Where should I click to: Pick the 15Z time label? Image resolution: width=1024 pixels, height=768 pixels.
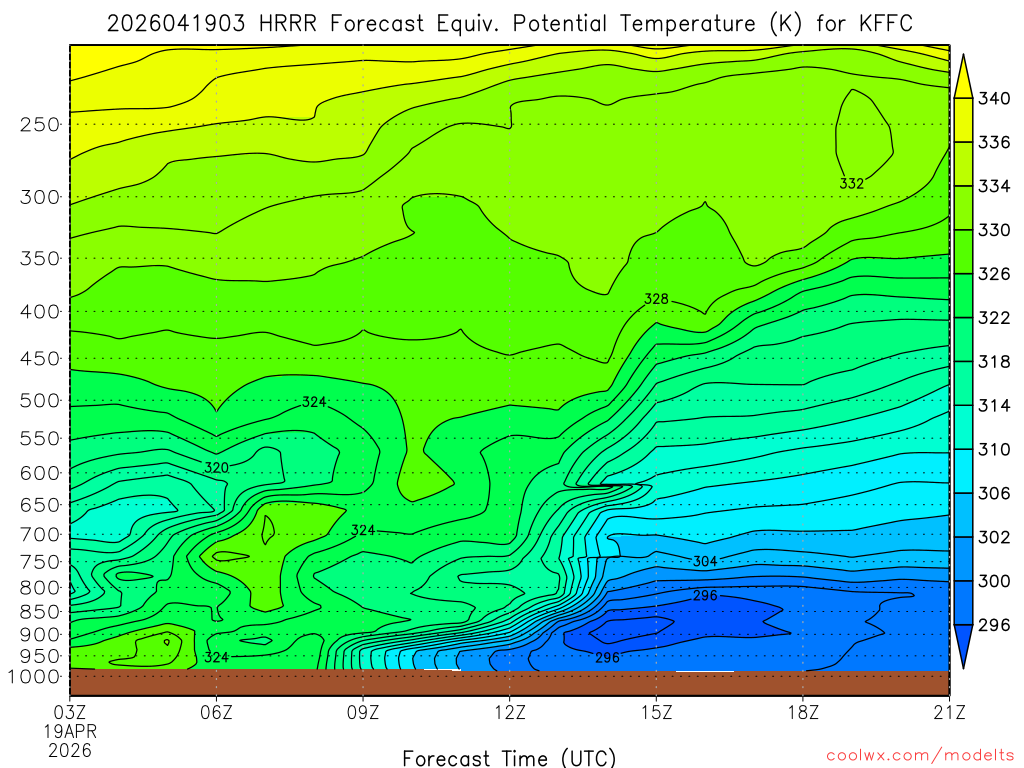tap(656, 712)
